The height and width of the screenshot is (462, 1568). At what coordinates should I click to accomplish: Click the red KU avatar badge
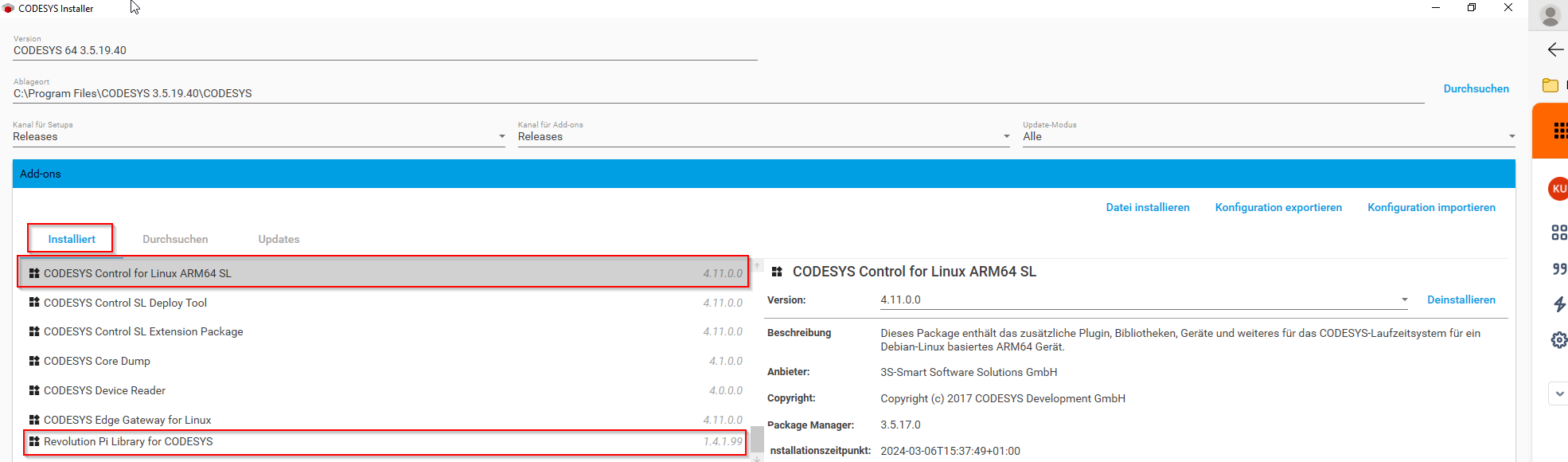1558,189
